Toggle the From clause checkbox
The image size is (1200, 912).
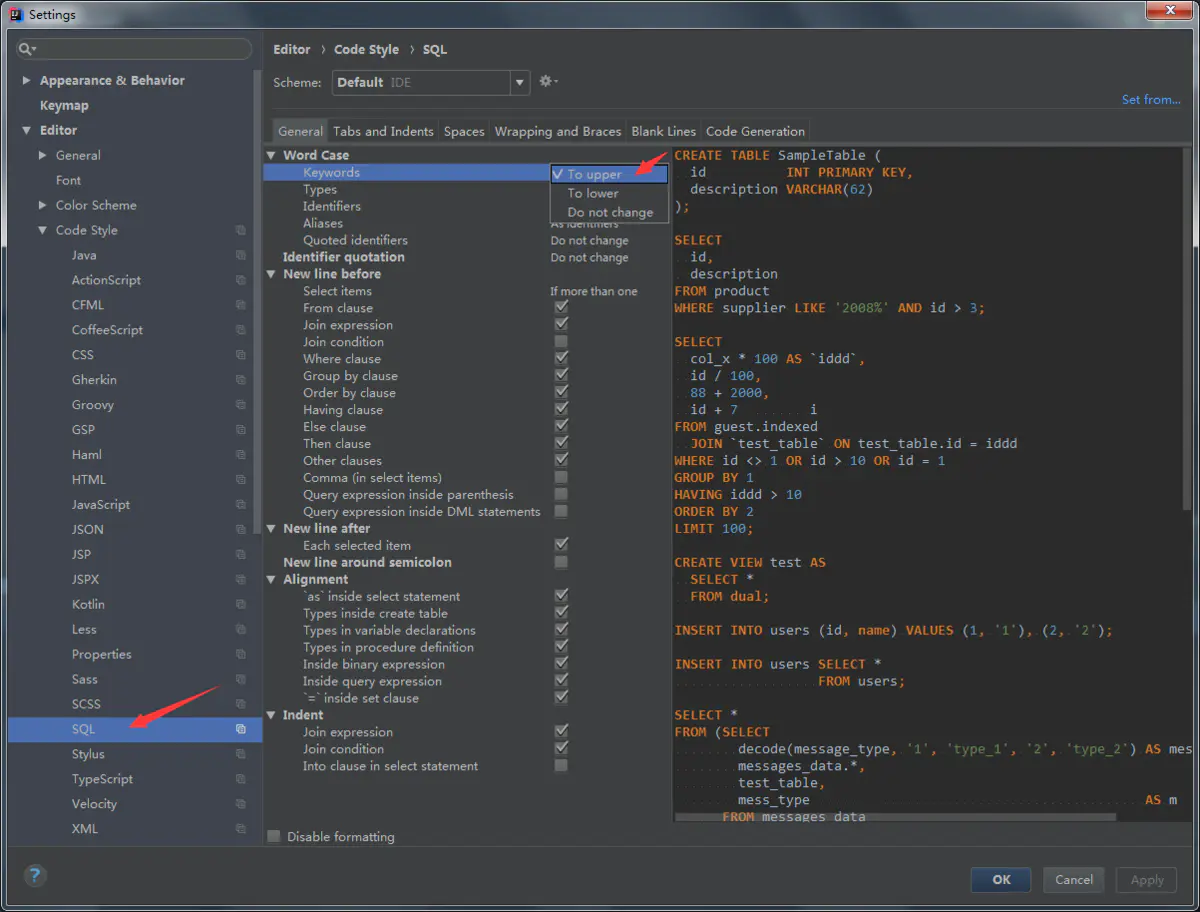[561, 307]
